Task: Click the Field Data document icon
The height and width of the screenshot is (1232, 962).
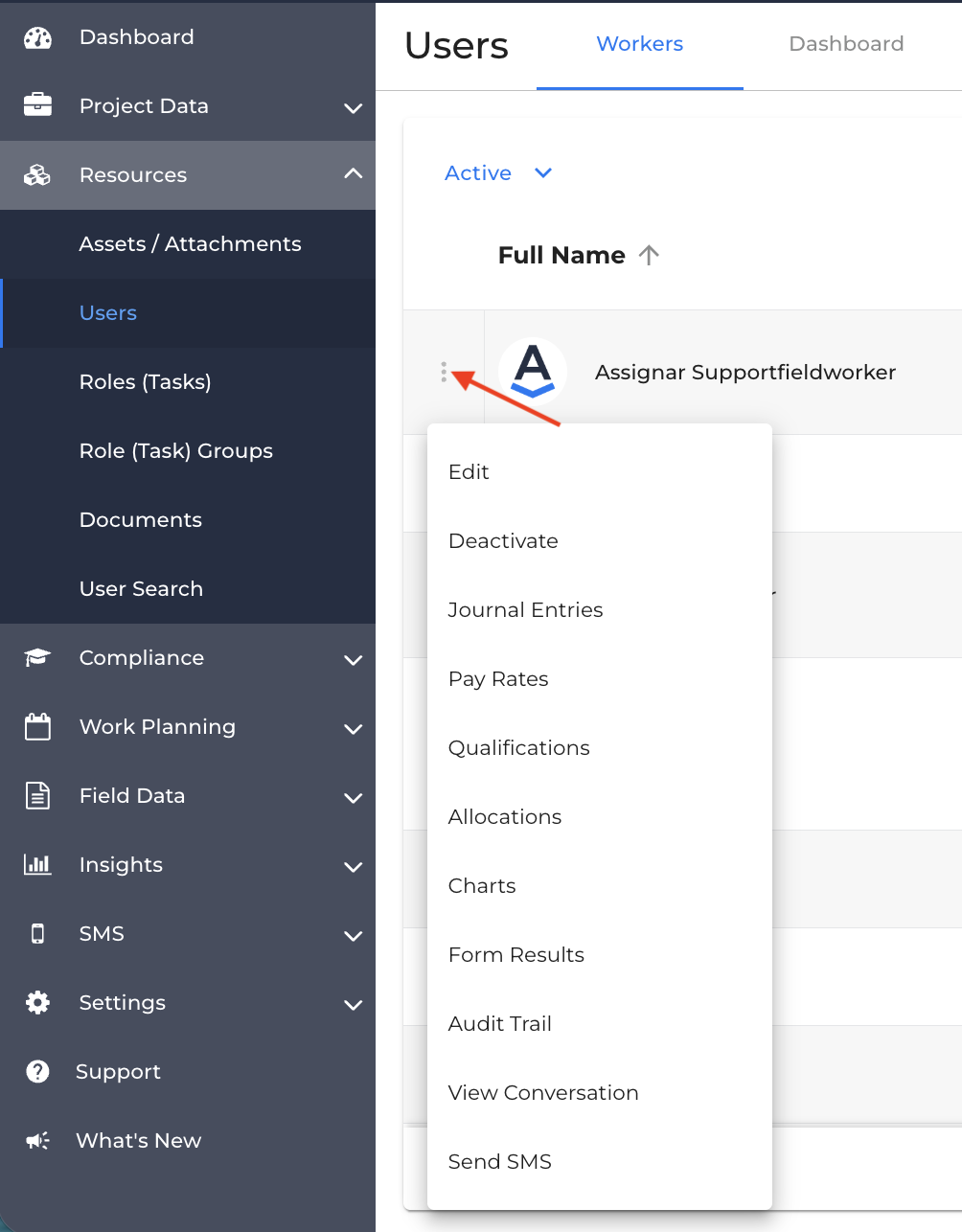Action: [37, 795]
